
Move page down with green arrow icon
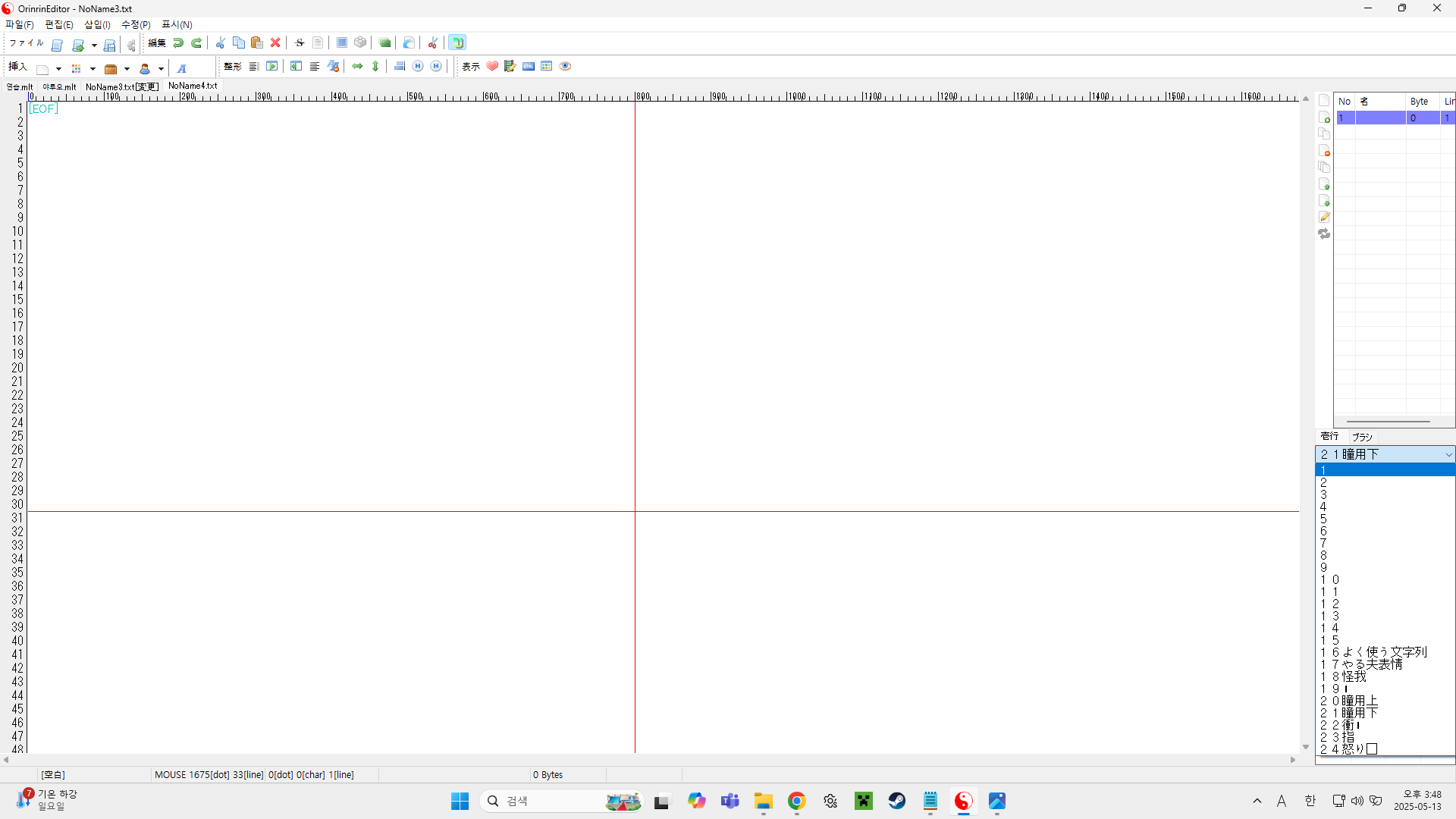pos(1324,201)
